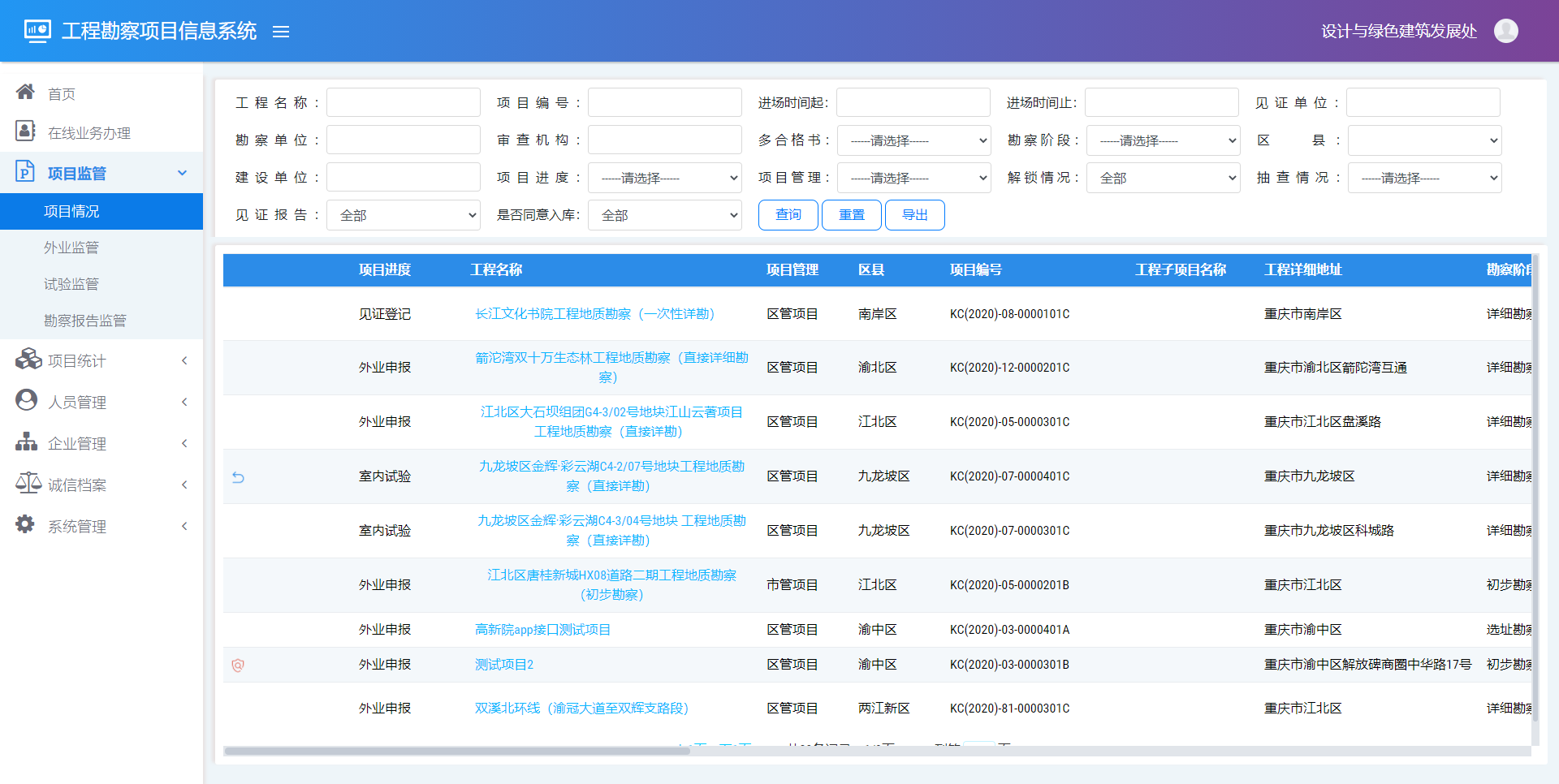This screenshot has height=784, width=1559.
Task: Click the hamburger menu icon in header
Action: [x=281, y=32]
